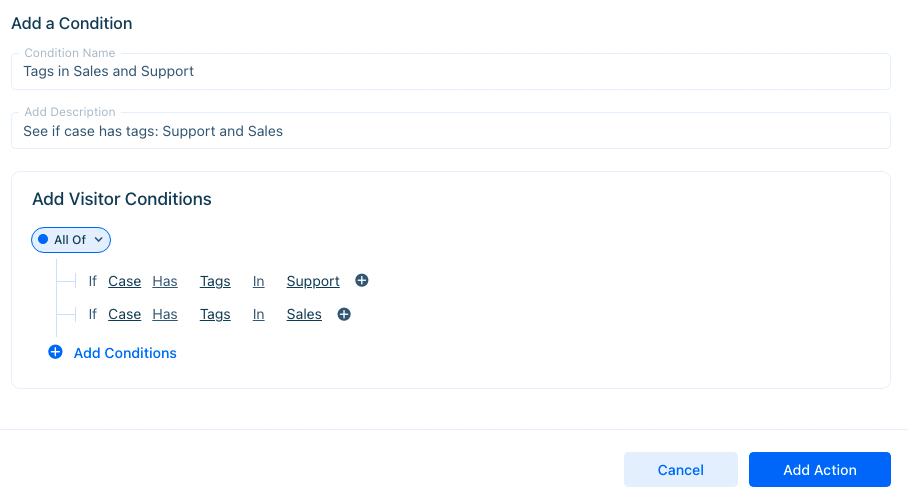Screen dimensions: 908x503
Task: Select 'Case' in the Support condition row
Action: 125,281
